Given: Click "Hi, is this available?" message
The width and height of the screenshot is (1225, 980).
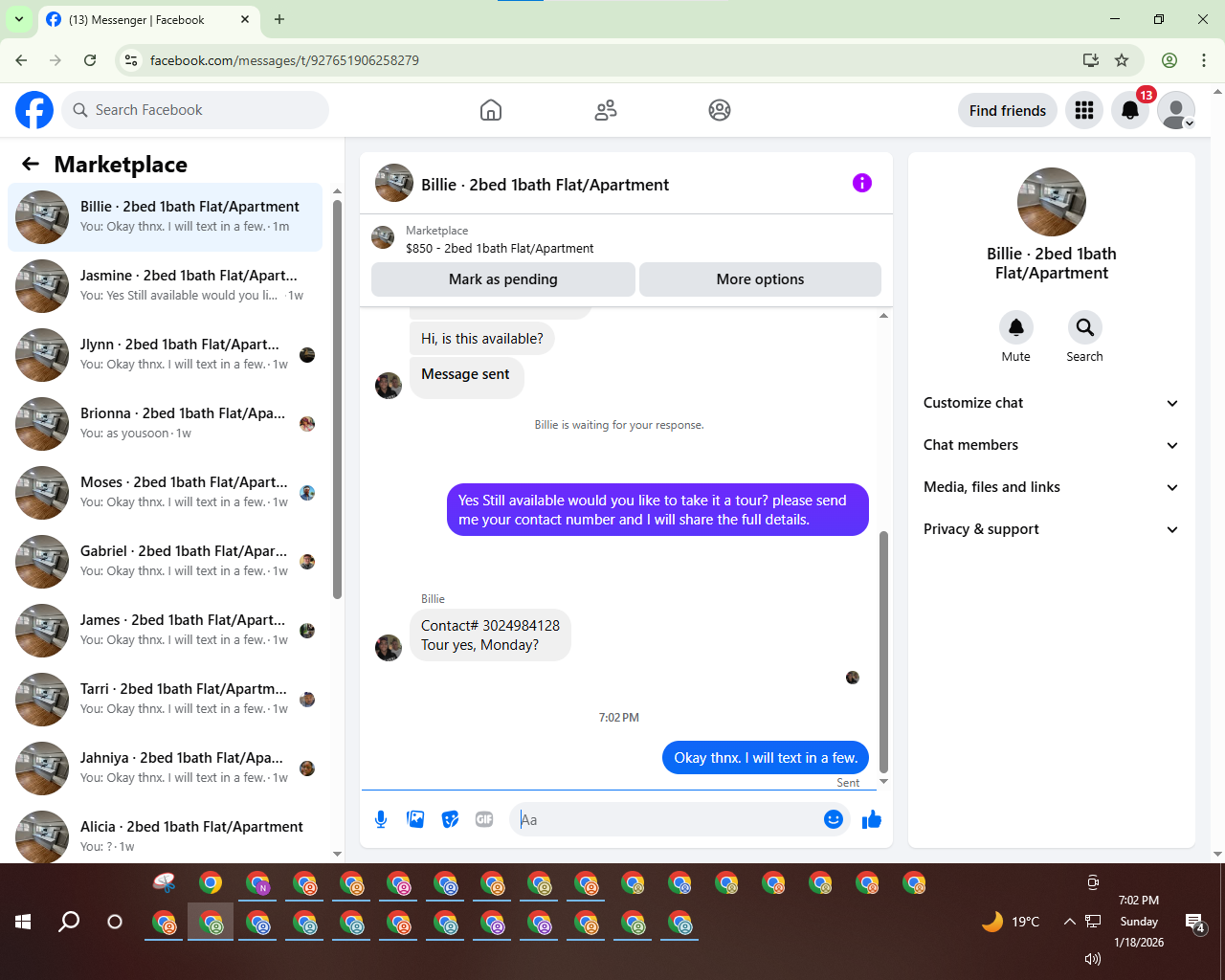Looking at the screenshot, I should [482, 339].
